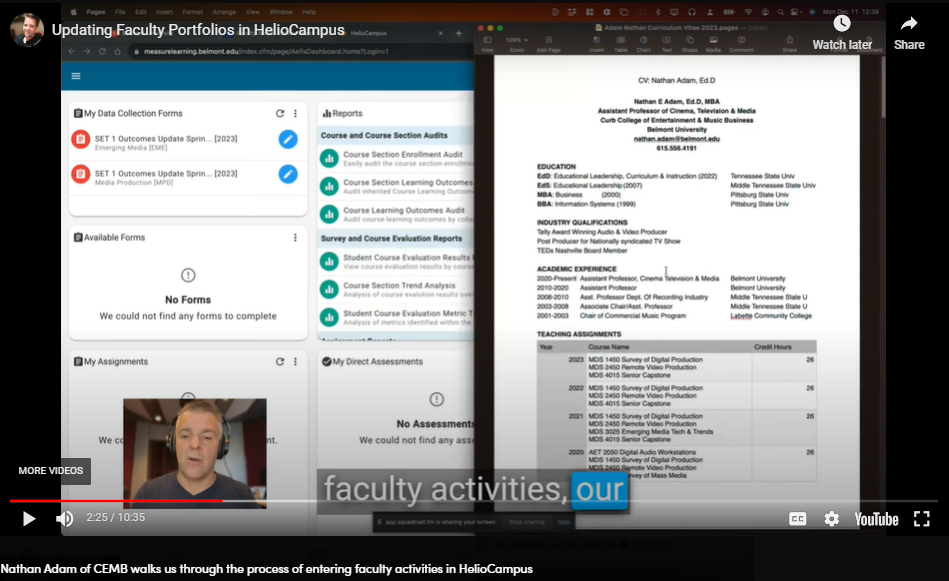The width and height of the screenshot is (949, 581).
Task: Mute the video with the speaker icon
Action: click(64, 519)
